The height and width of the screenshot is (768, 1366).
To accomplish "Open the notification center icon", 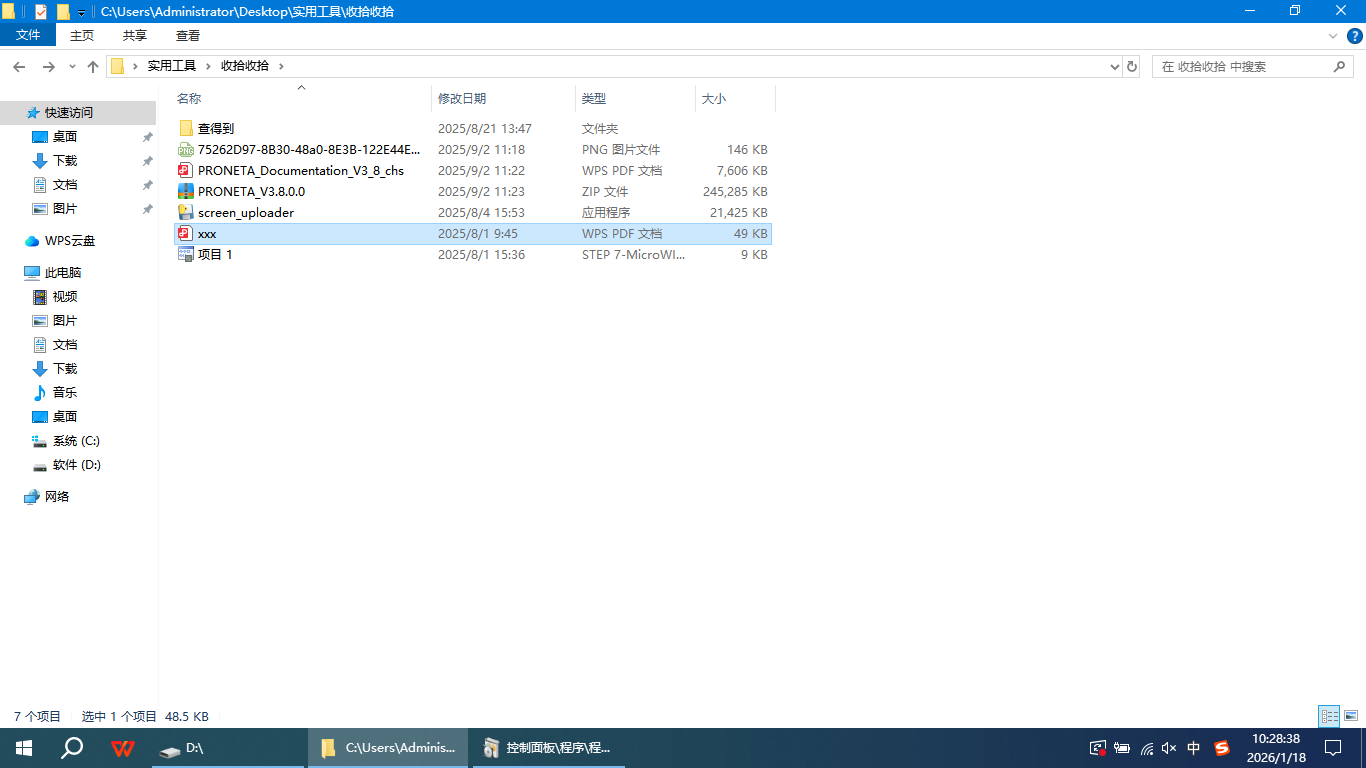I will point(1333,748).
